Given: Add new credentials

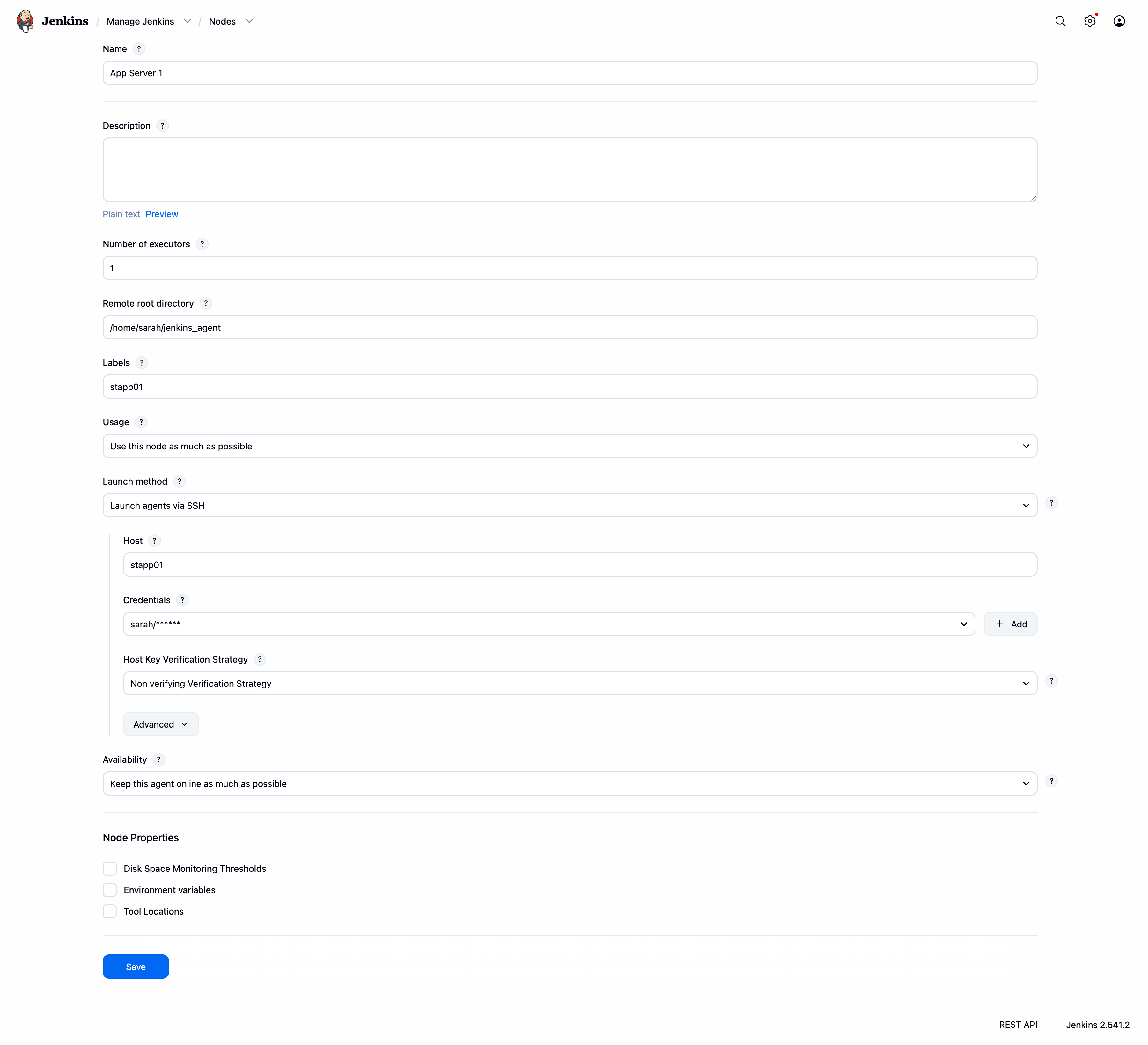Looking at the screenshot, I should (x=1011, y=624).
